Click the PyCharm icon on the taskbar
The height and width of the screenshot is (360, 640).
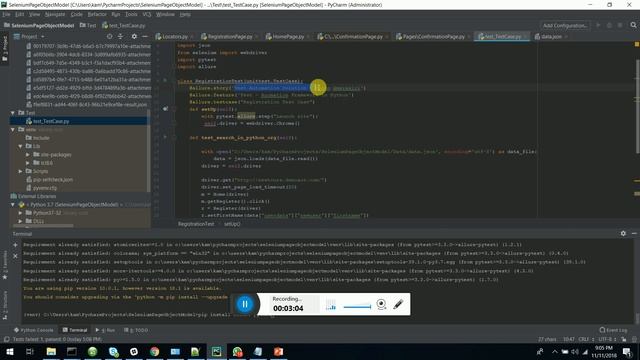[x=216, y=351]
